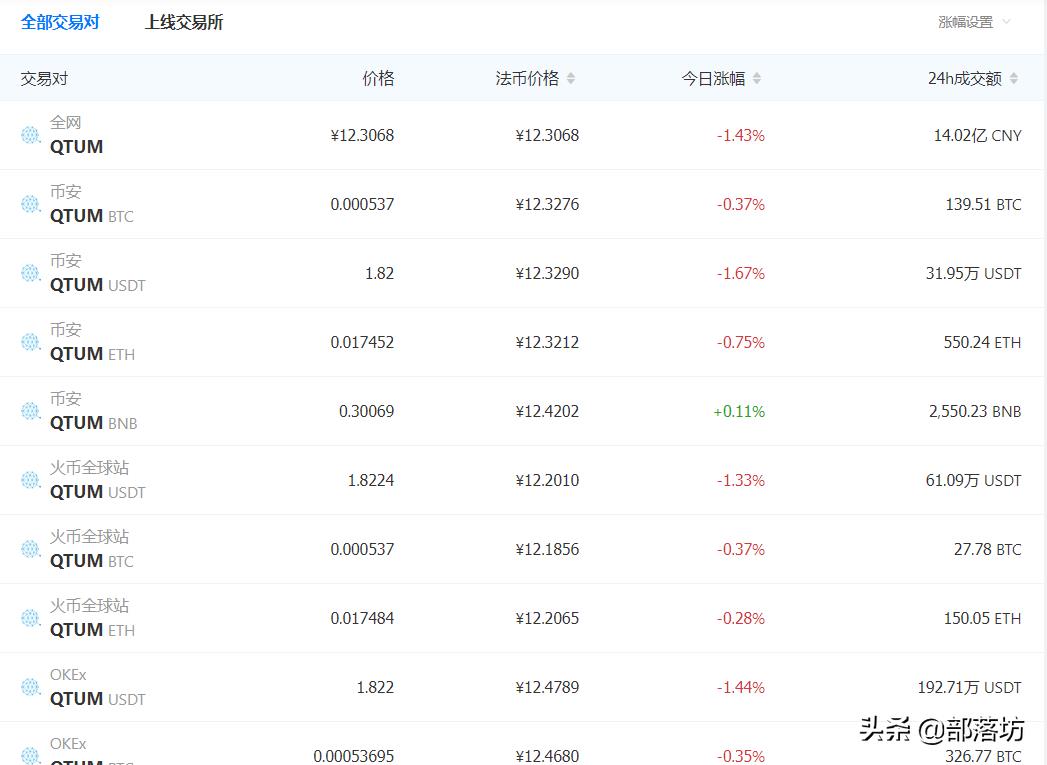The height and width of the screenshot is (765, 1047).
Task: Sort by 今日涨幅 column arrows
Action: coord(757,78)
